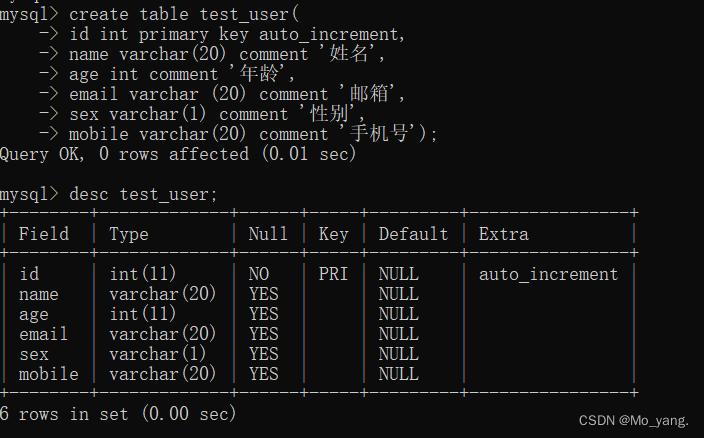This screenshot has width=704, height=438.
Task: Click the 'Null' column header
Action: click(x=268, y=234)
